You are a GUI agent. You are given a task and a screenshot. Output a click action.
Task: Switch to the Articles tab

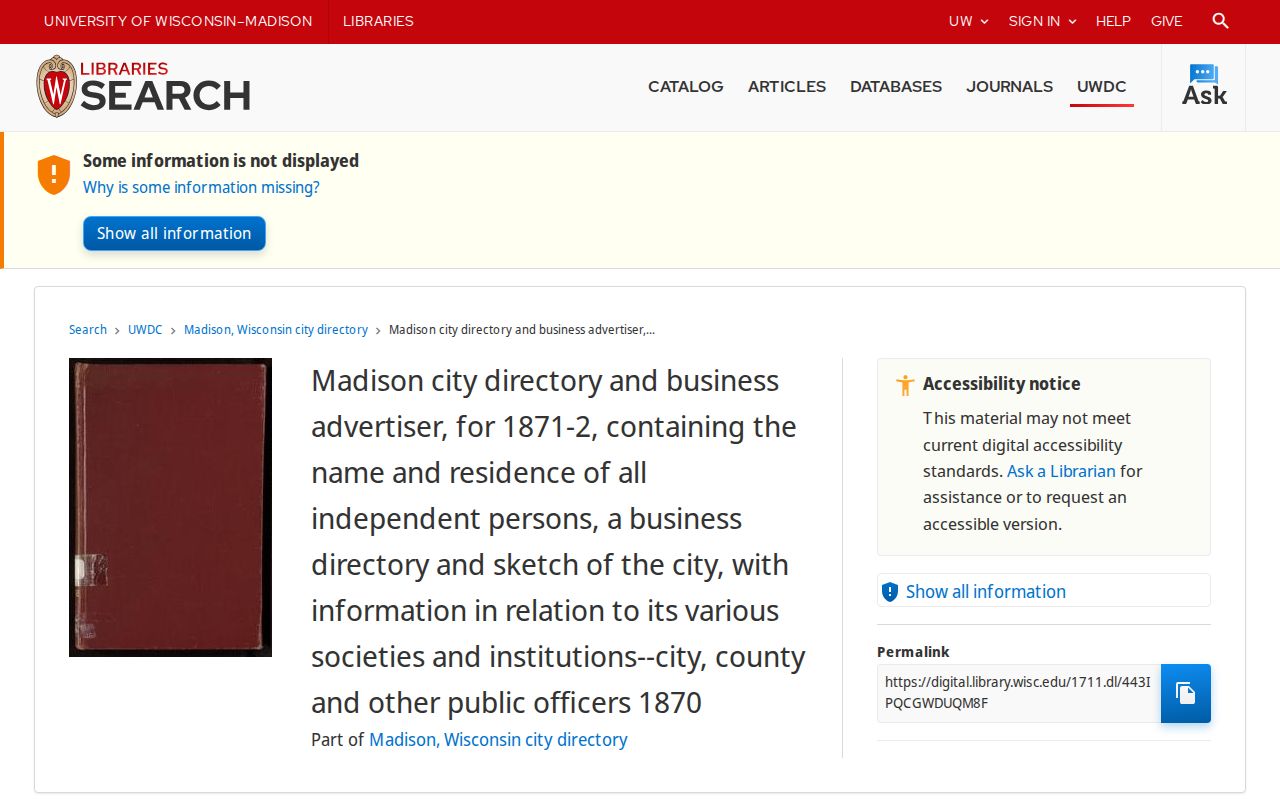pos(787,87)
